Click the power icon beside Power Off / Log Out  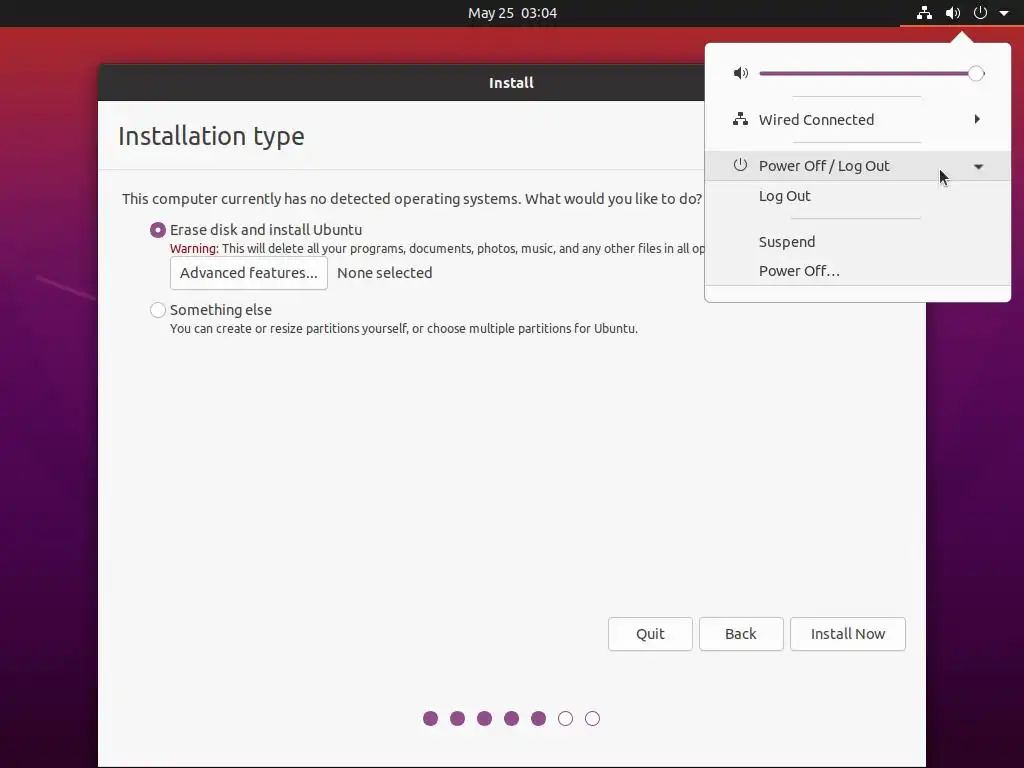[740, 165]
